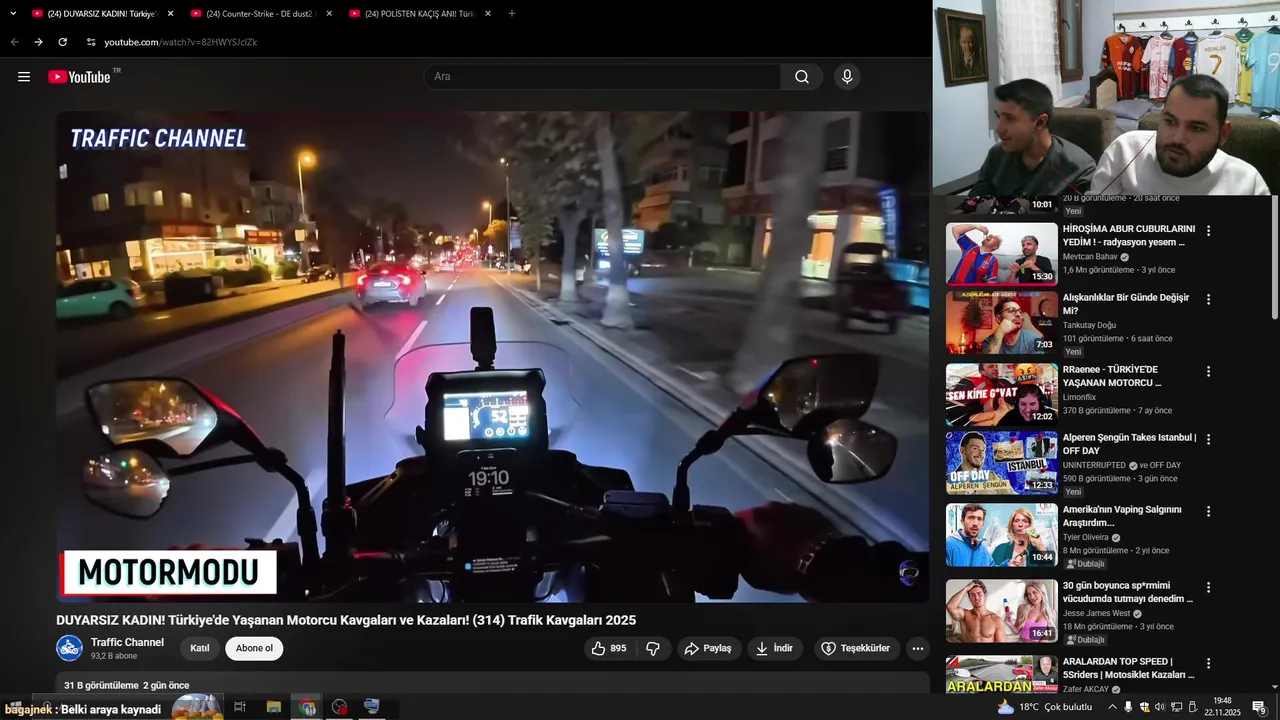Go back with the browser back arrow
The width and height of the screenshot is (1280, 720).
pos(14,42)
